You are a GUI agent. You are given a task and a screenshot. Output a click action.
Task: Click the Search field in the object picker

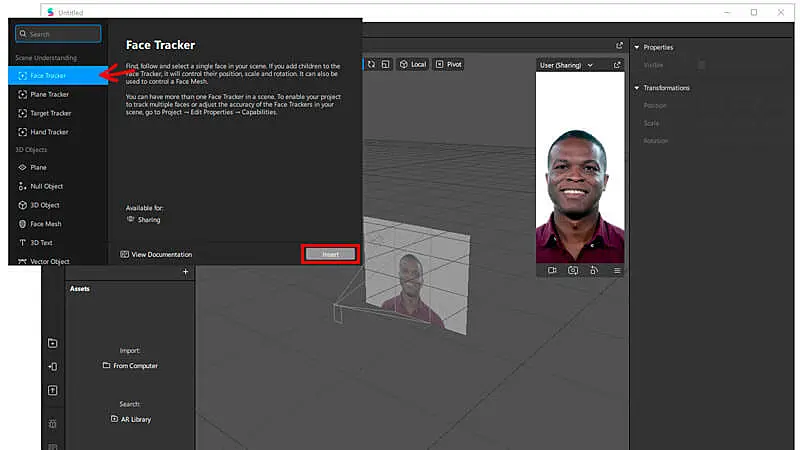[59, 34]
